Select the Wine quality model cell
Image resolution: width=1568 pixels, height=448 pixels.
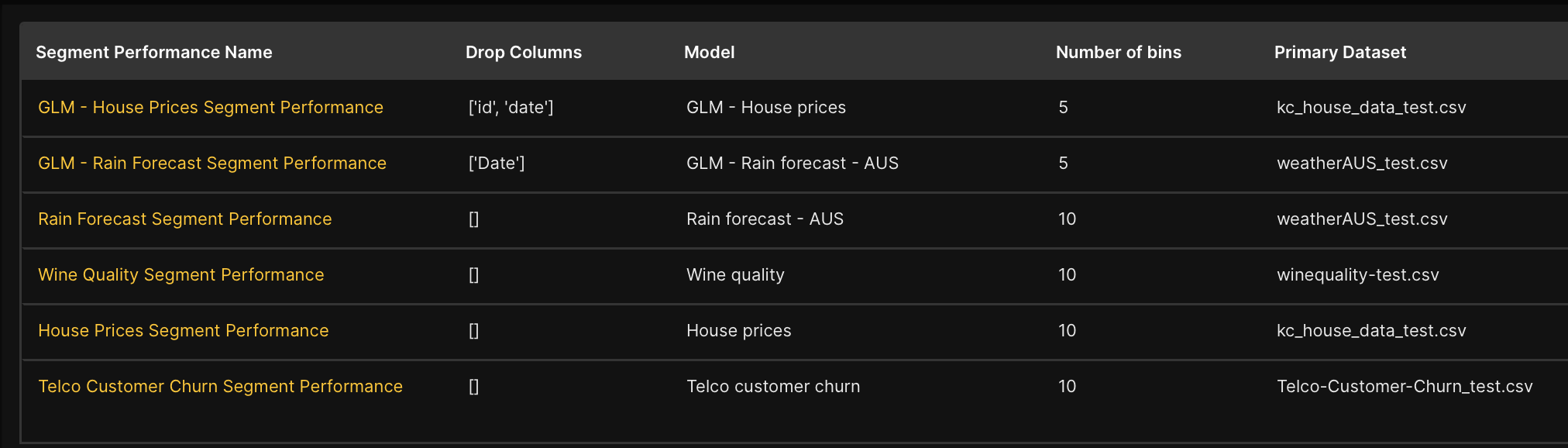(735, 275)
